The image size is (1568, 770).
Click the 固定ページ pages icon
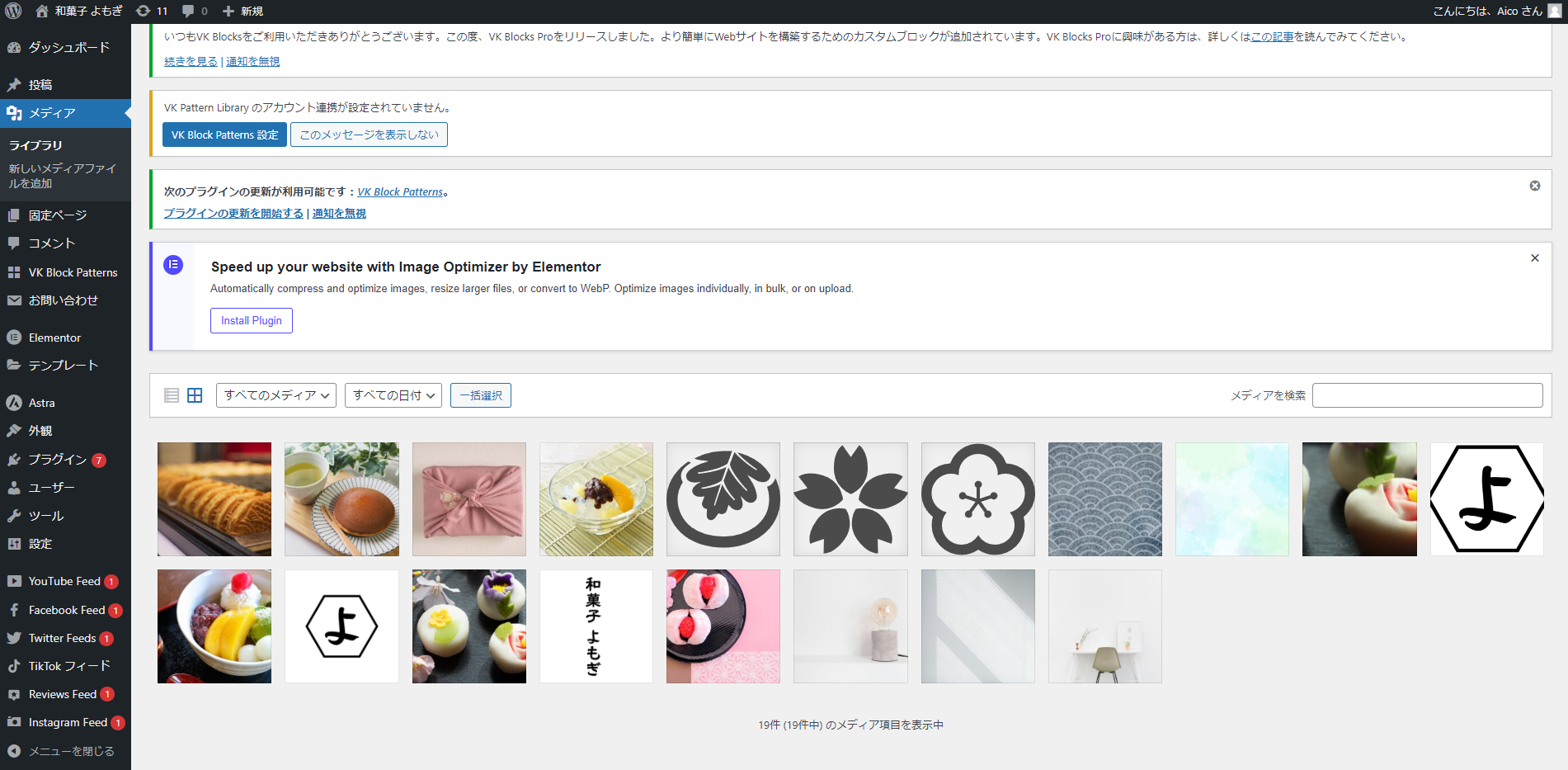[14, 215]
